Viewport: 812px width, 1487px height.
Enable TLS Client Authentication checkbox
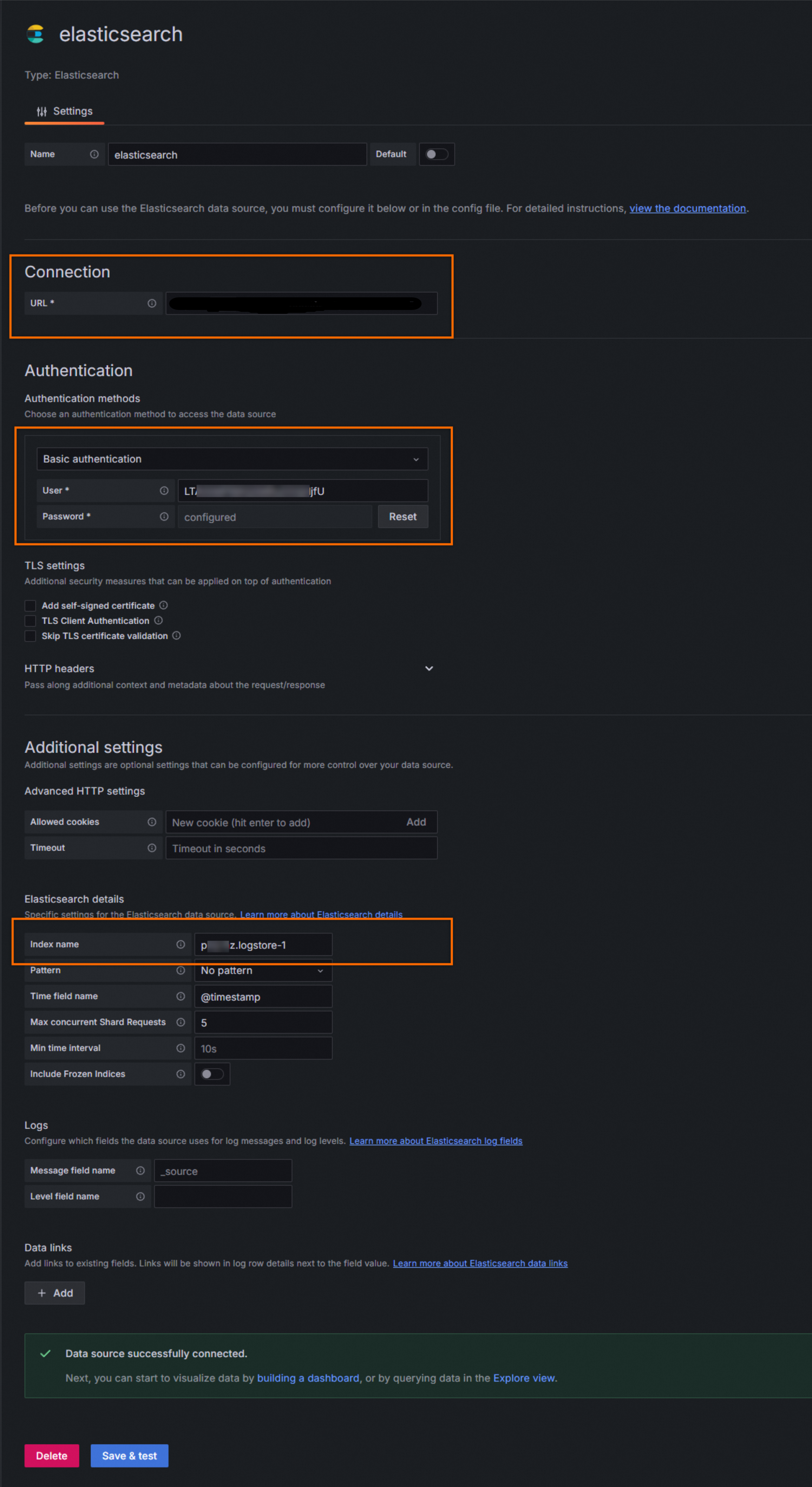pyautogui.click(x=31, y=621)
